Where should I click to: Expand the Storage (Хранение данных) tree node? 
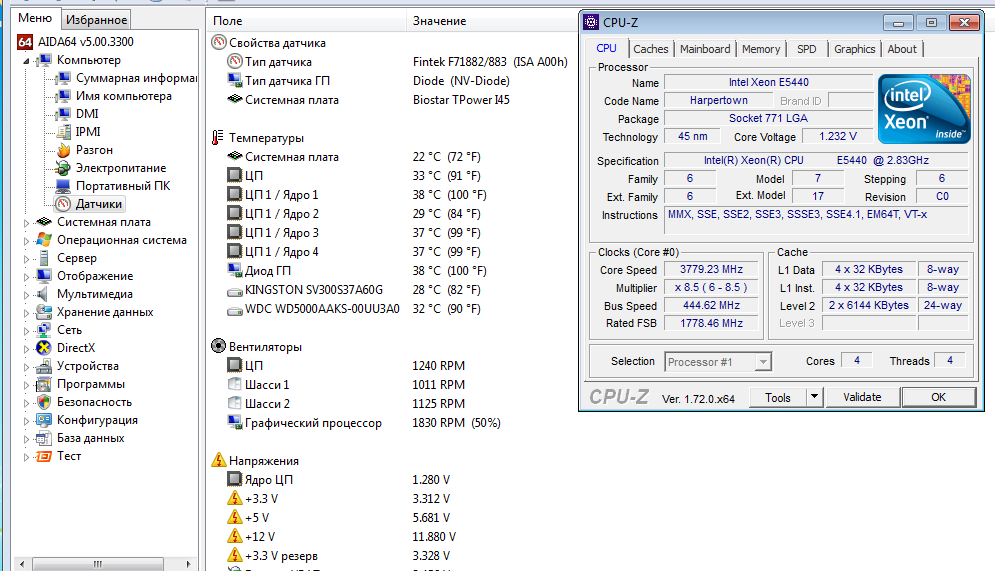(x=27, y=312)
